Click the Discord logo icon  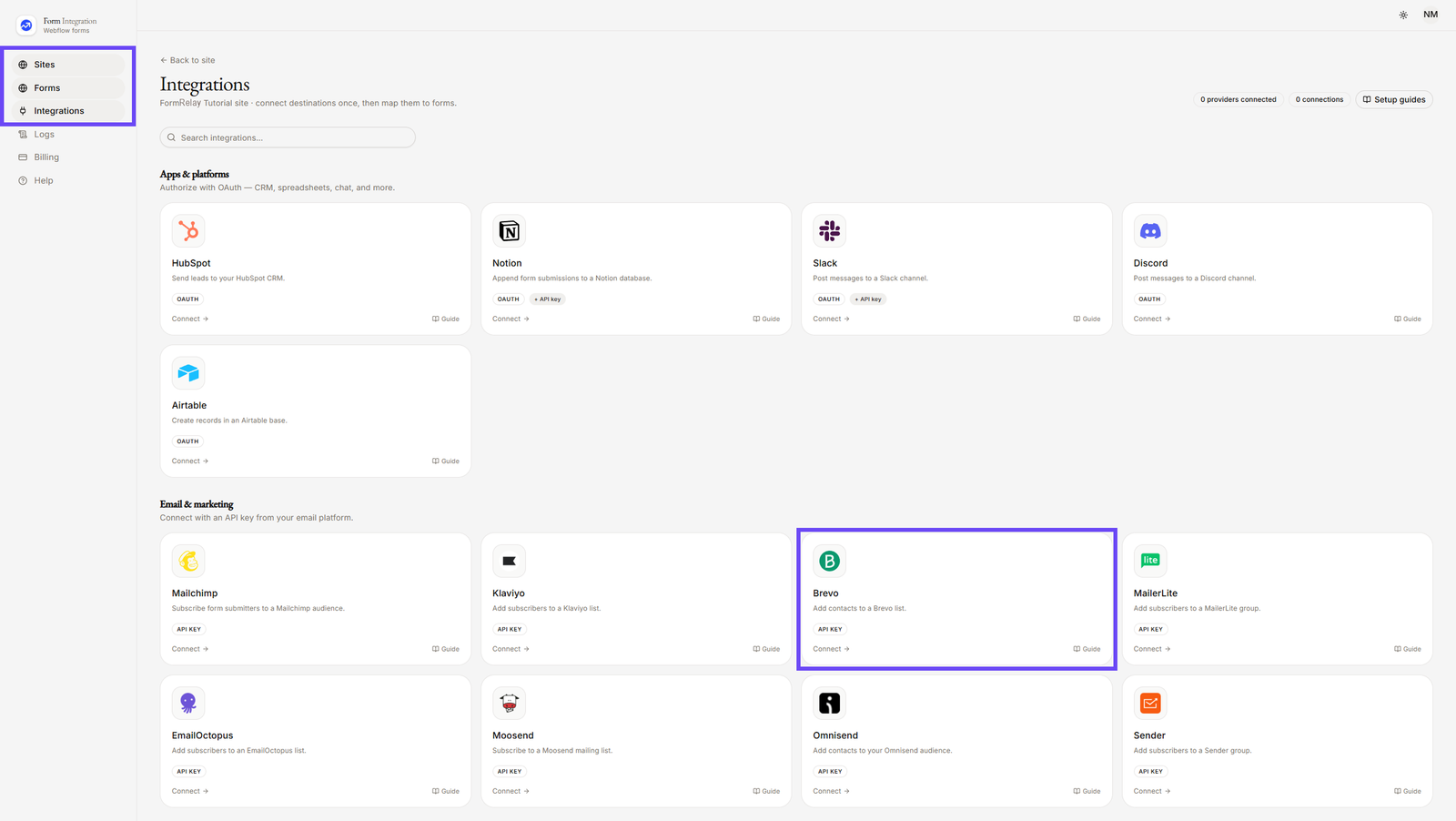[x=1150, y=231]
